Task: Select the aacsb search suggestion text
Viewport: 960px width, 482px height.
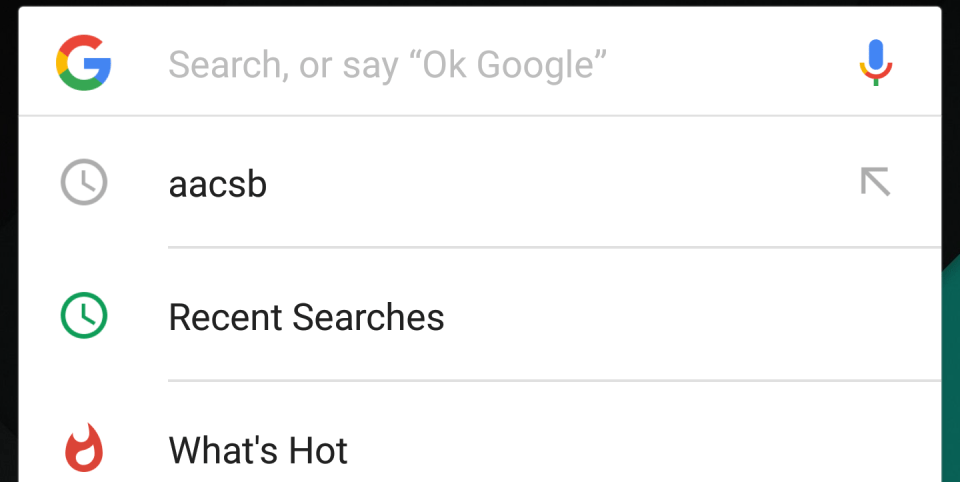Action: coord(218,185)
